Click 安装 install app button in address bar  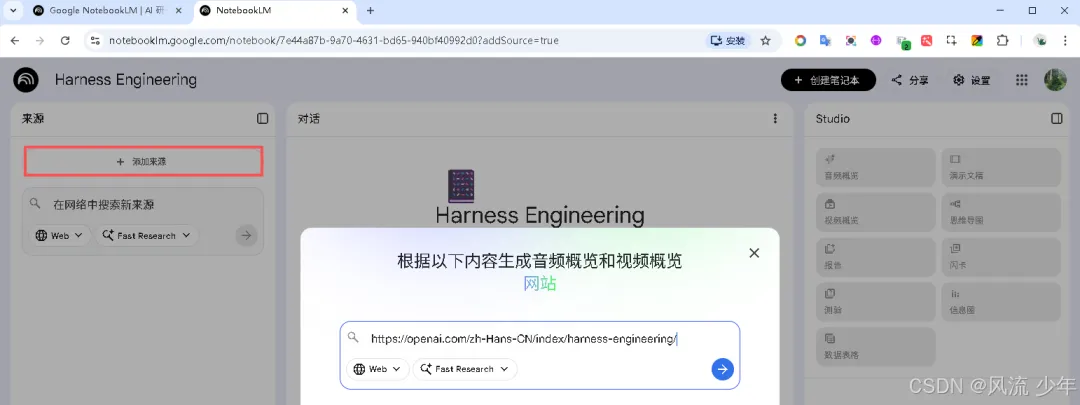[x=728, y=41]
